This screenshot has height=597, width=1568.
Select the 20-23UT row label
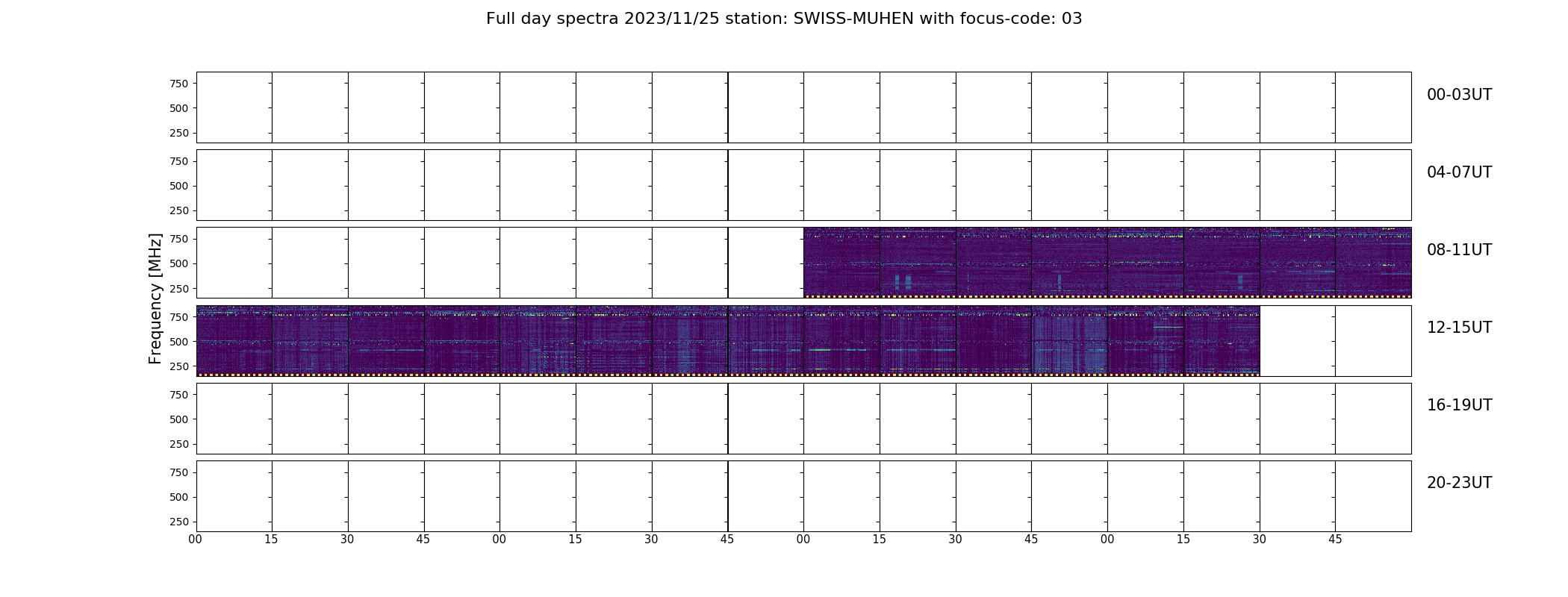point(1459,483)
